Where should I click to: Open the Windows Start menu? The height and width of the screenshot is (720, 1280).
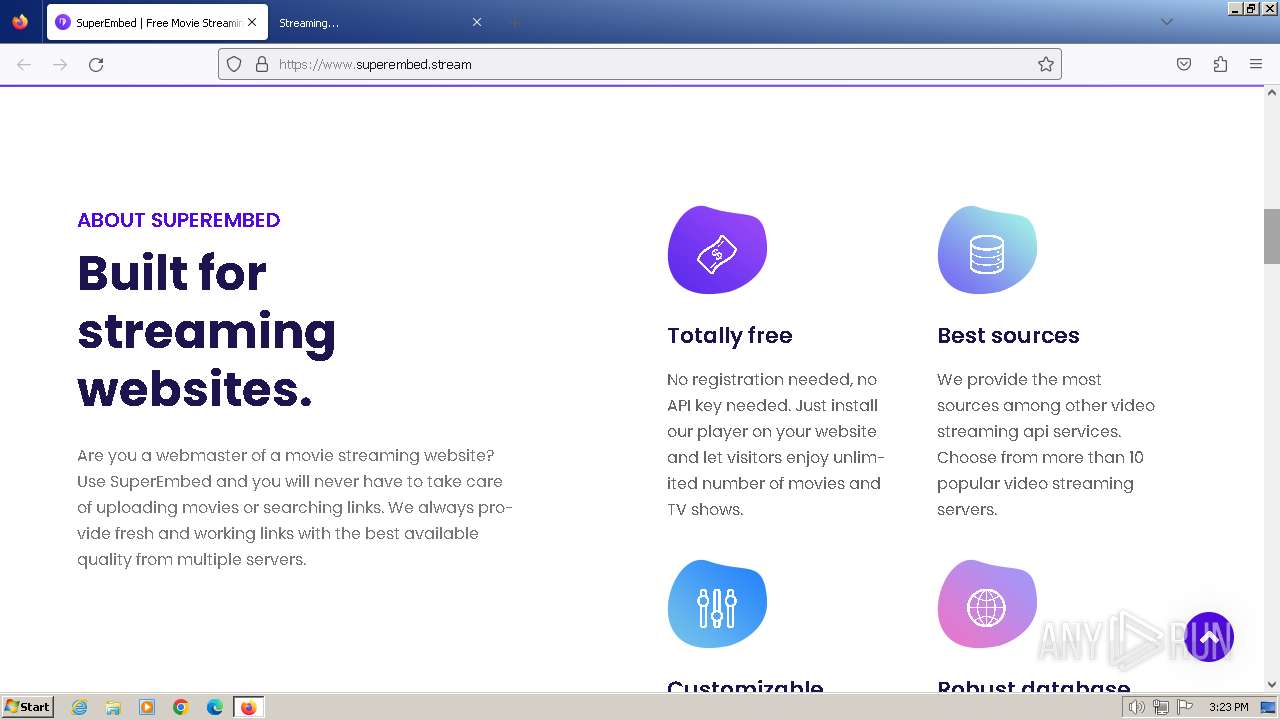tap(27, 707)
